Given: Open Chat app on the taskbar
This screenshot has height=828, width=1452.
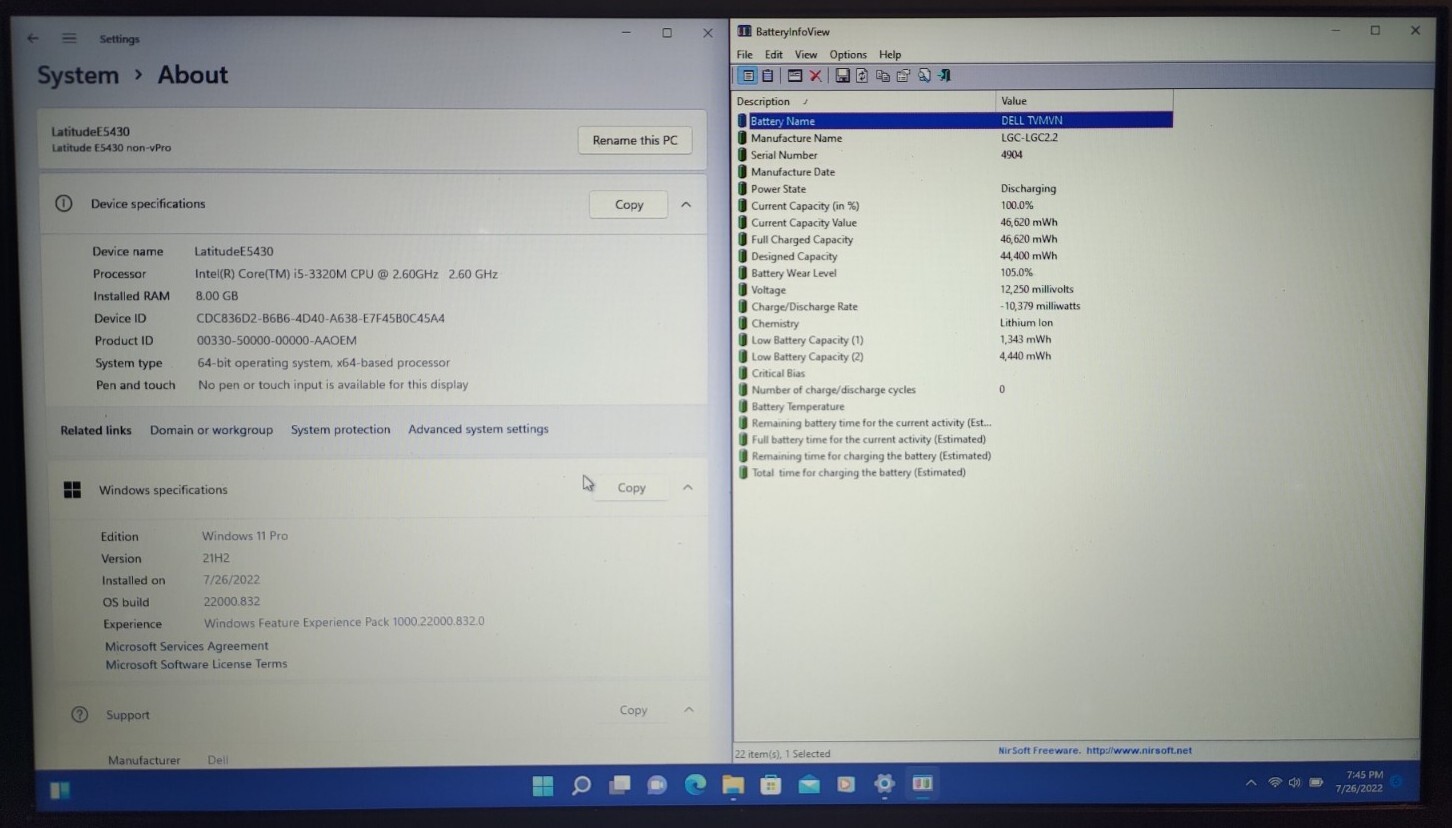Looking at the screenshot, I should [x=657, y=785].
